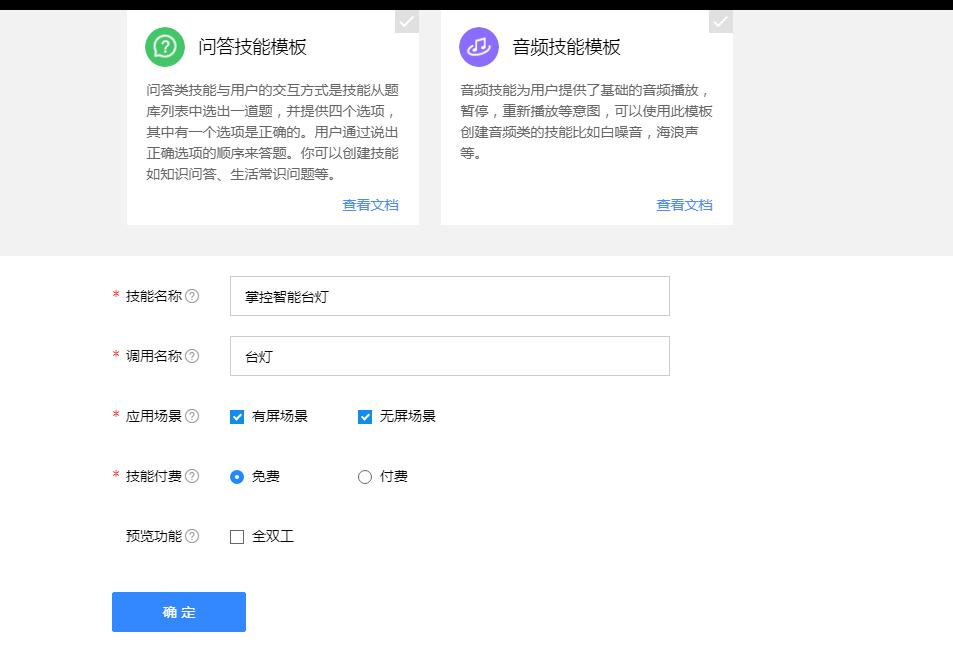The height and width of the screenshot is (646, 953).
Task: Select the 音频技能模板 card checkmark
Action: pyautogui.click(x=721, y=22)
